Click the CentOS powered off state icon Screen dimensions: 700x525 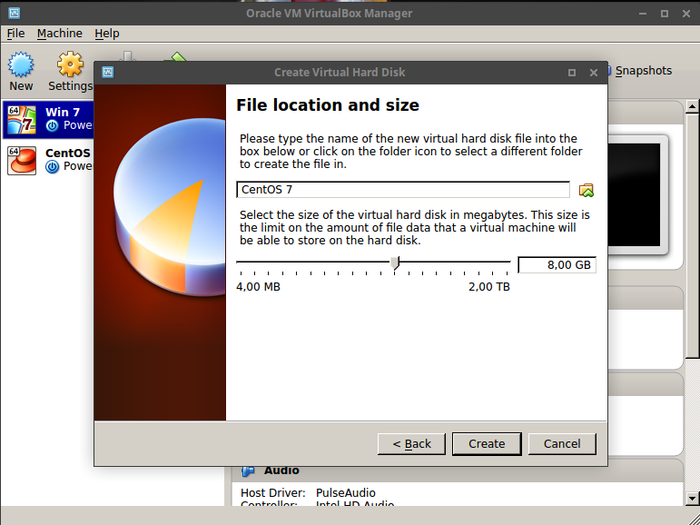pyautogui.click(x=52, y=167)
